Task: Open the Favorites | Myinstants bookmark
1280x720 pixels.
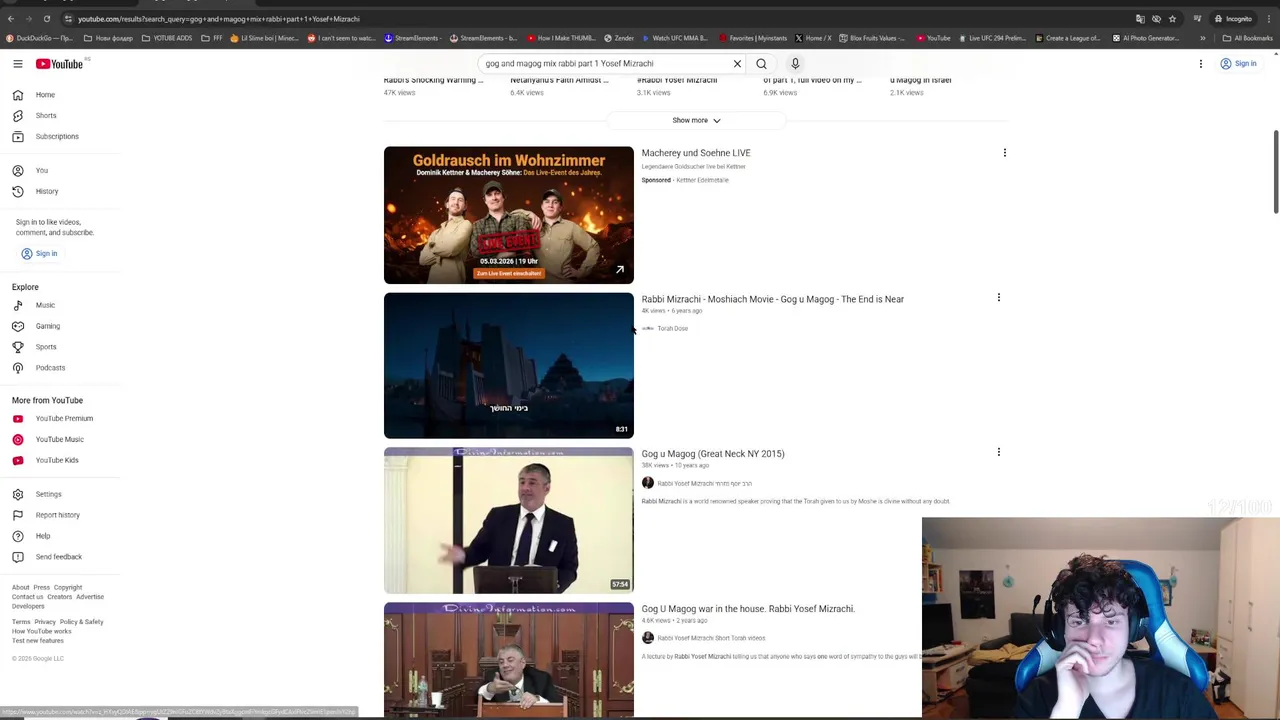Action: 752,38
